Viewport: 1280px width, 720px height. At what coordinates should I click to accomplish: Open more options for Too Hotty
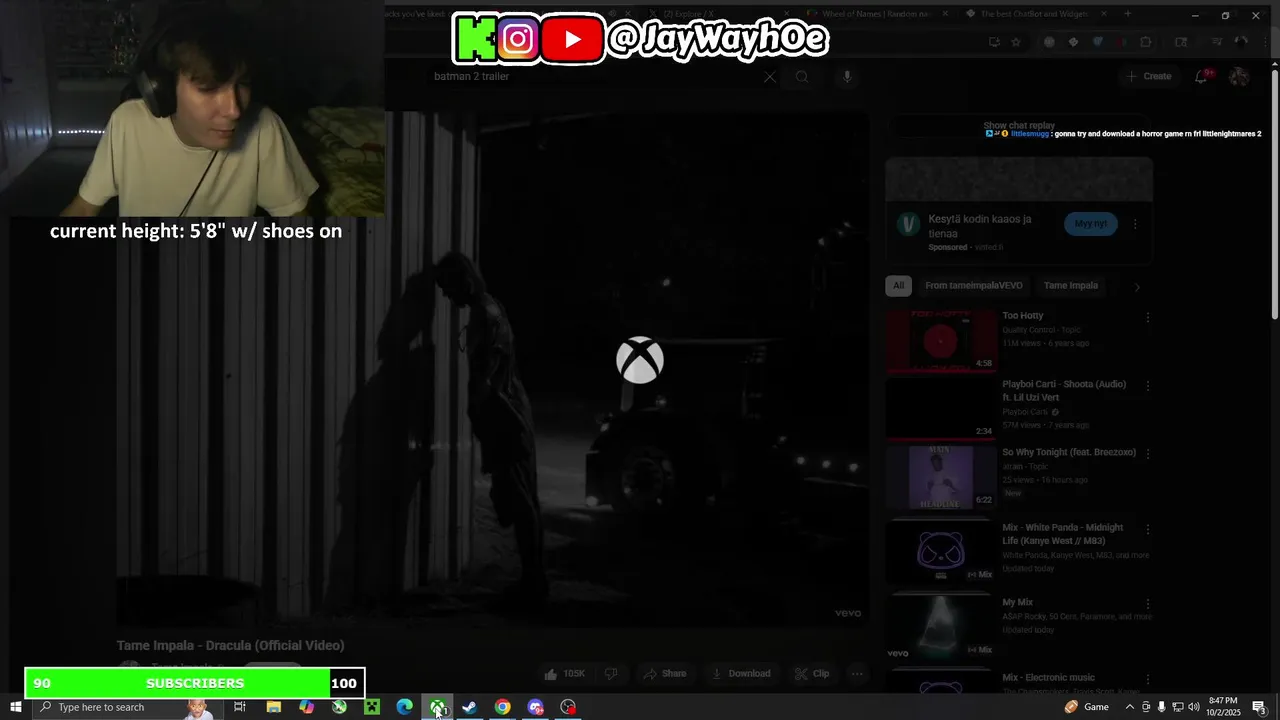pyautogui.click(x=1148, y=317)
